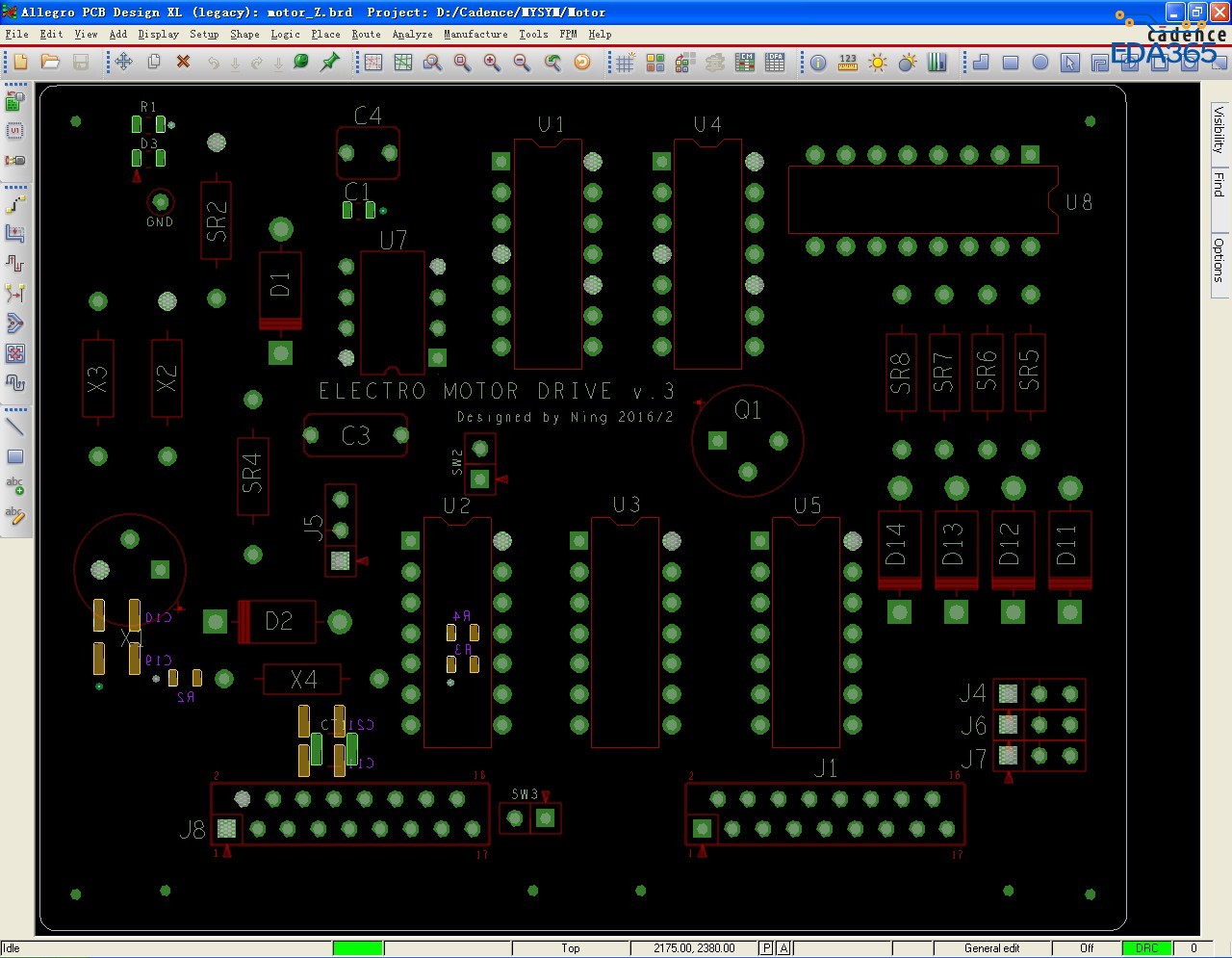The width and height of the screenshot is (1232, 958).
Task: Create a new drawing with New icon
Action: click(x=20, y=63)
